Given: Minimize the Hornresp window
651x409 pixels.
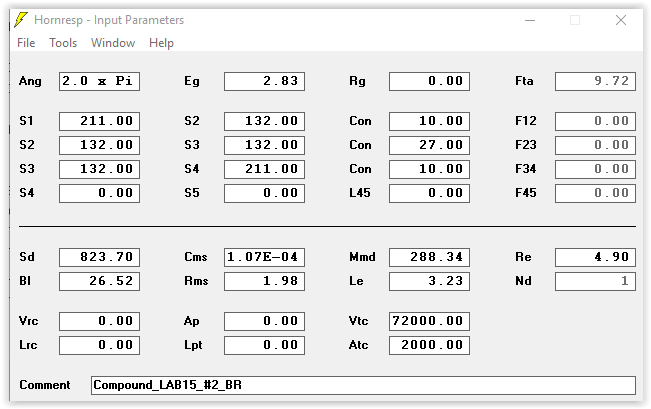Looking at the screenshot, I should coord(530,20).
